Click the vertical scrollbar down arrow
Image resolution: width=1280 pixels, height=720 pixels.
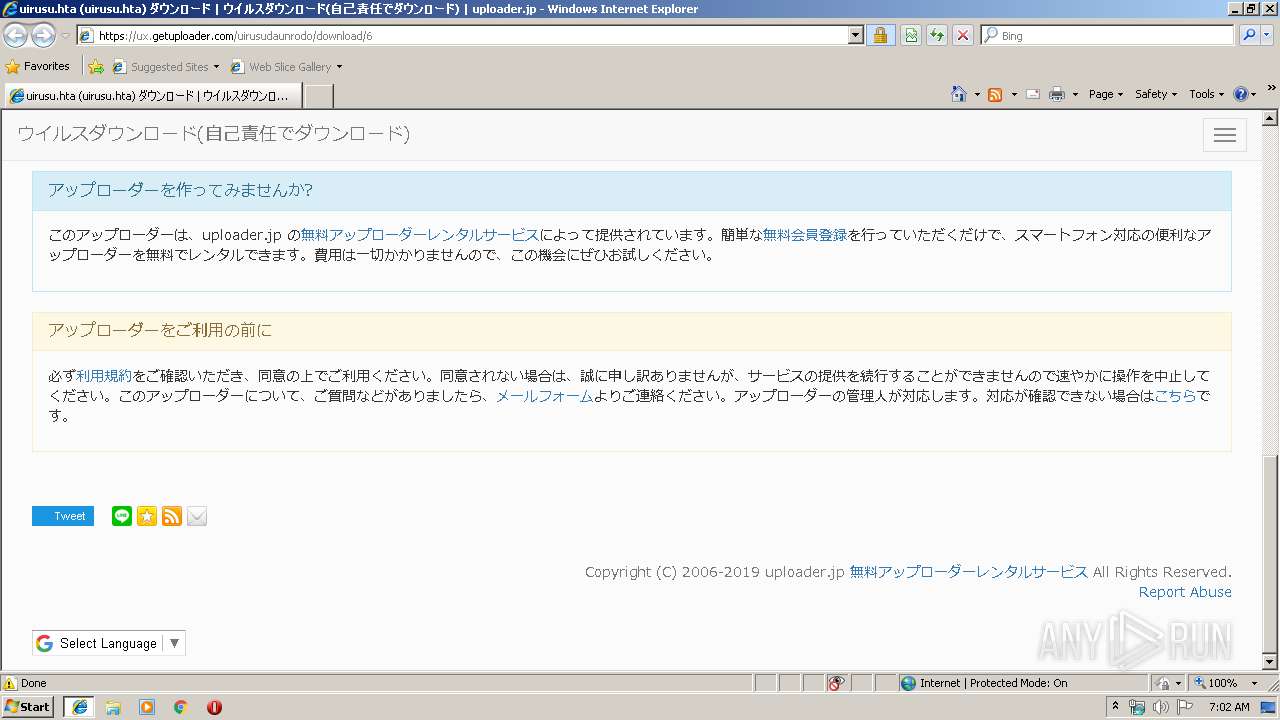pos(1270,662)
